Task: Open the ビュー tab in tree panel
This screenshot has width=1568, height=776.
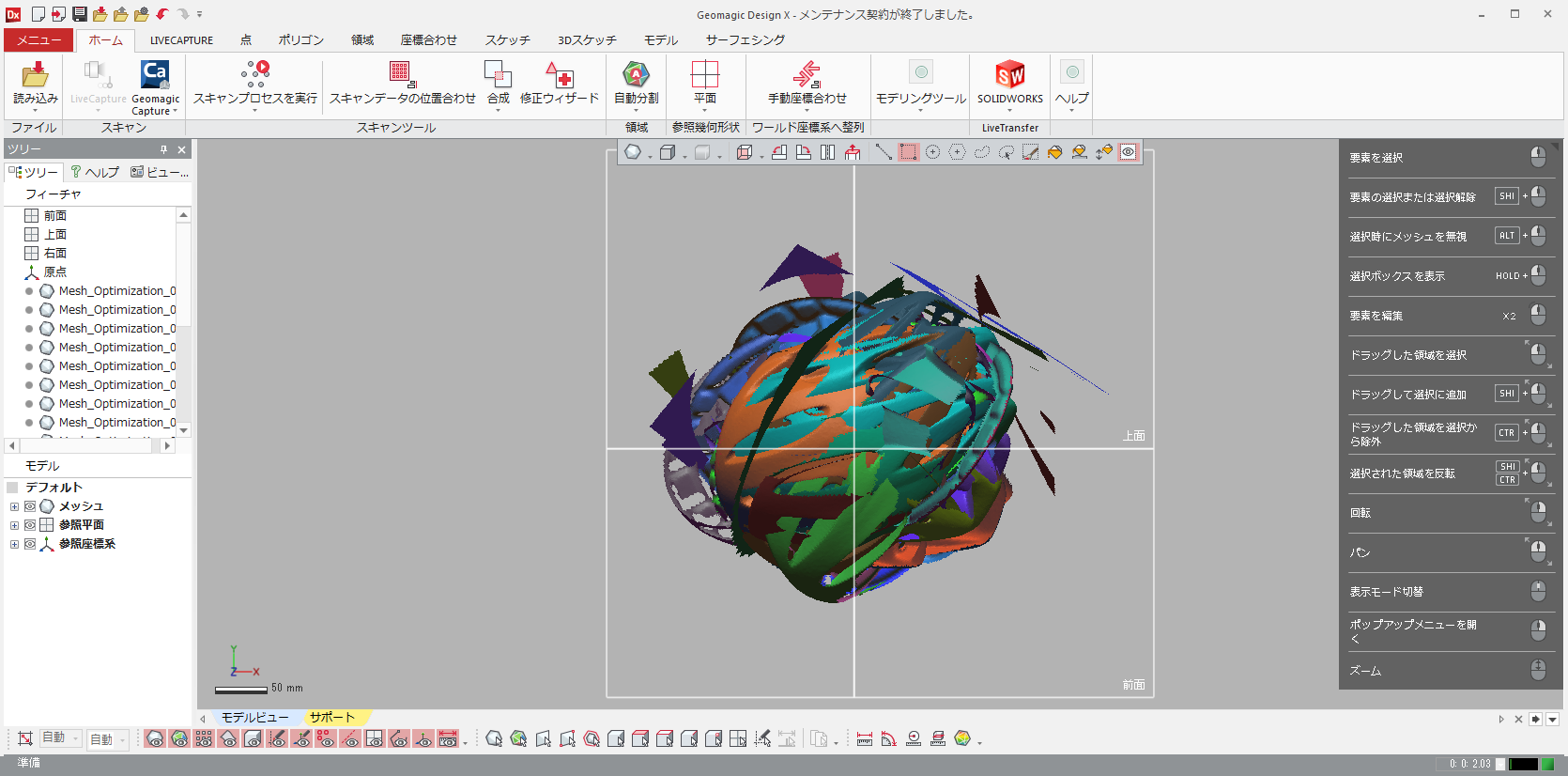Action: point(159,172)
